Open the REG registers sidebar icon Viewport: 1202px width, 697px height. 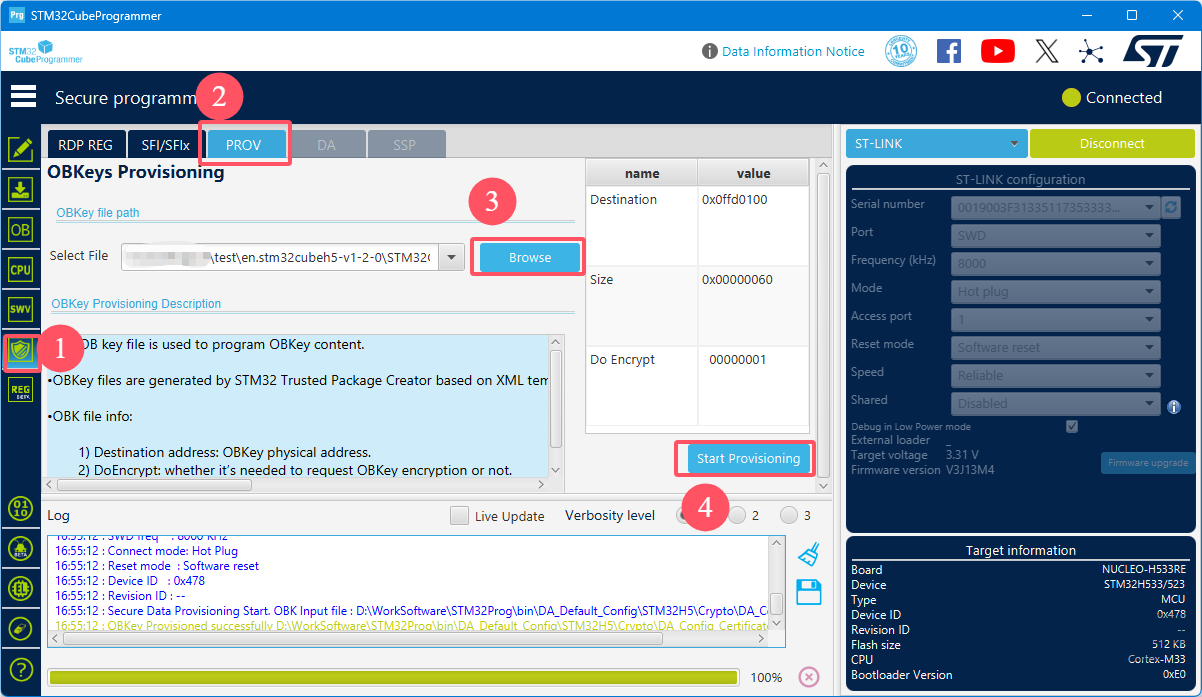click(x=21, y=390)
